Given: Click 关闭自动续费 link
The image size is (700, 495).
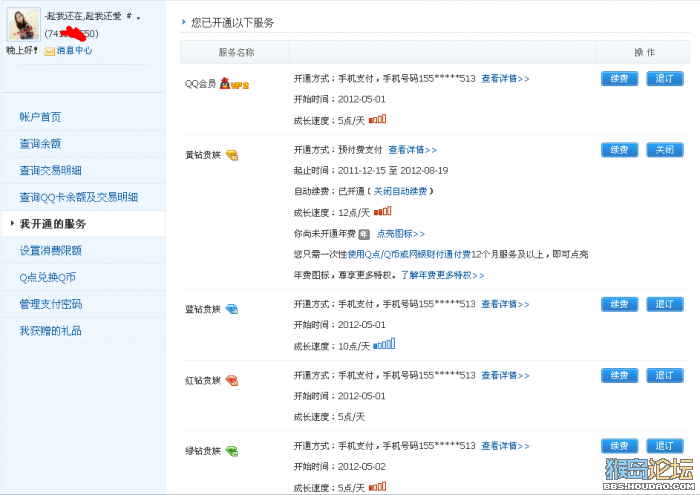Looking at the screenshot, I should click(400, 191).
